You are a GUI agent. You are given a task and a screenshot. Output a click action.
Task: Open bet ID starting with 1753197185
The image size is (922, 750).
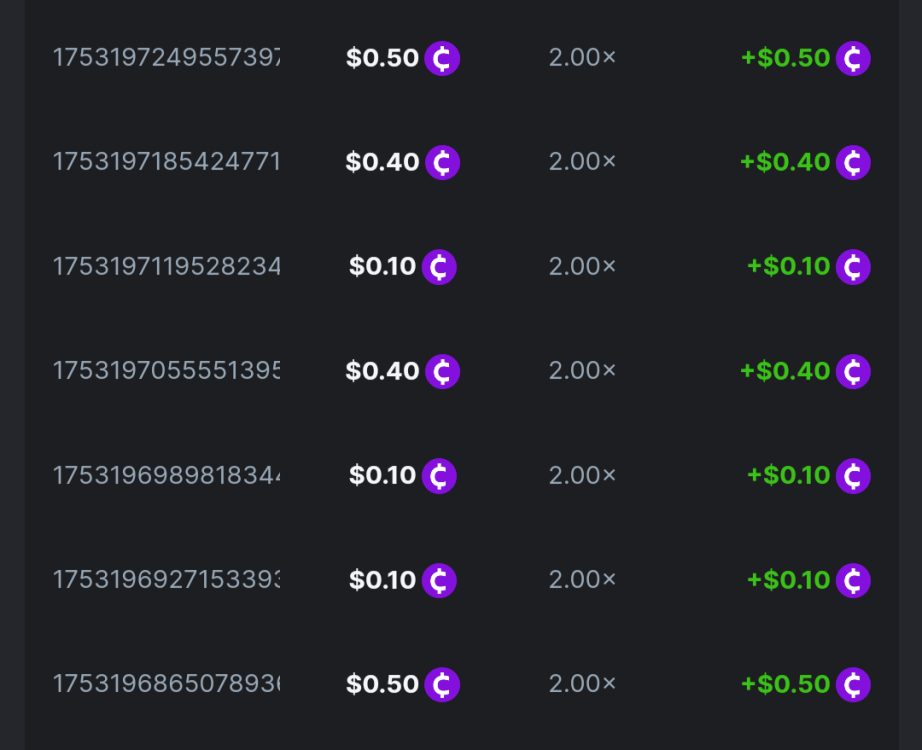166,162
